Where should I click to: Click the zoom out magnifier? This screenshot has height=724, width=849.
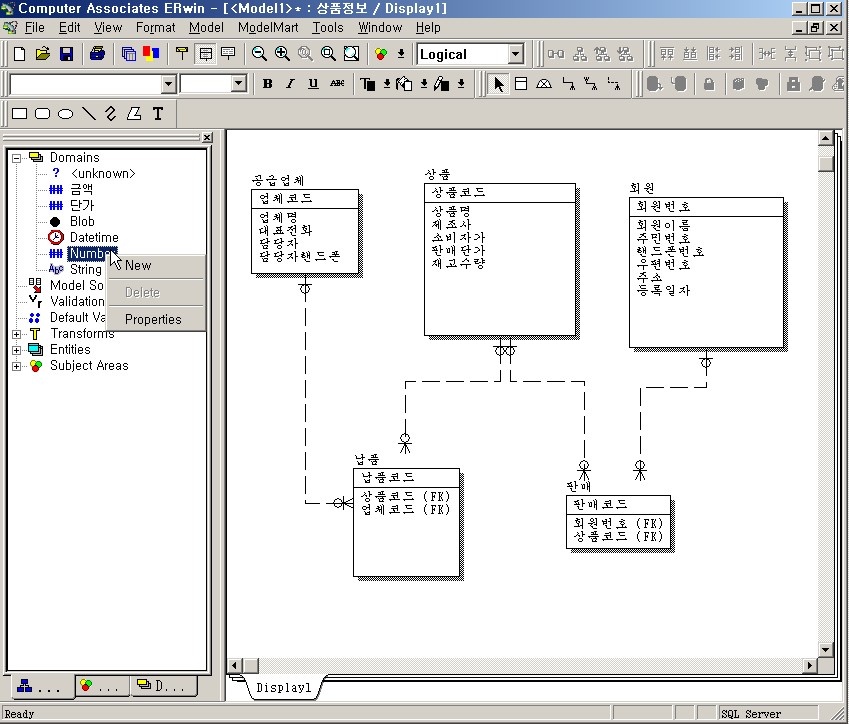pos(259,54)
